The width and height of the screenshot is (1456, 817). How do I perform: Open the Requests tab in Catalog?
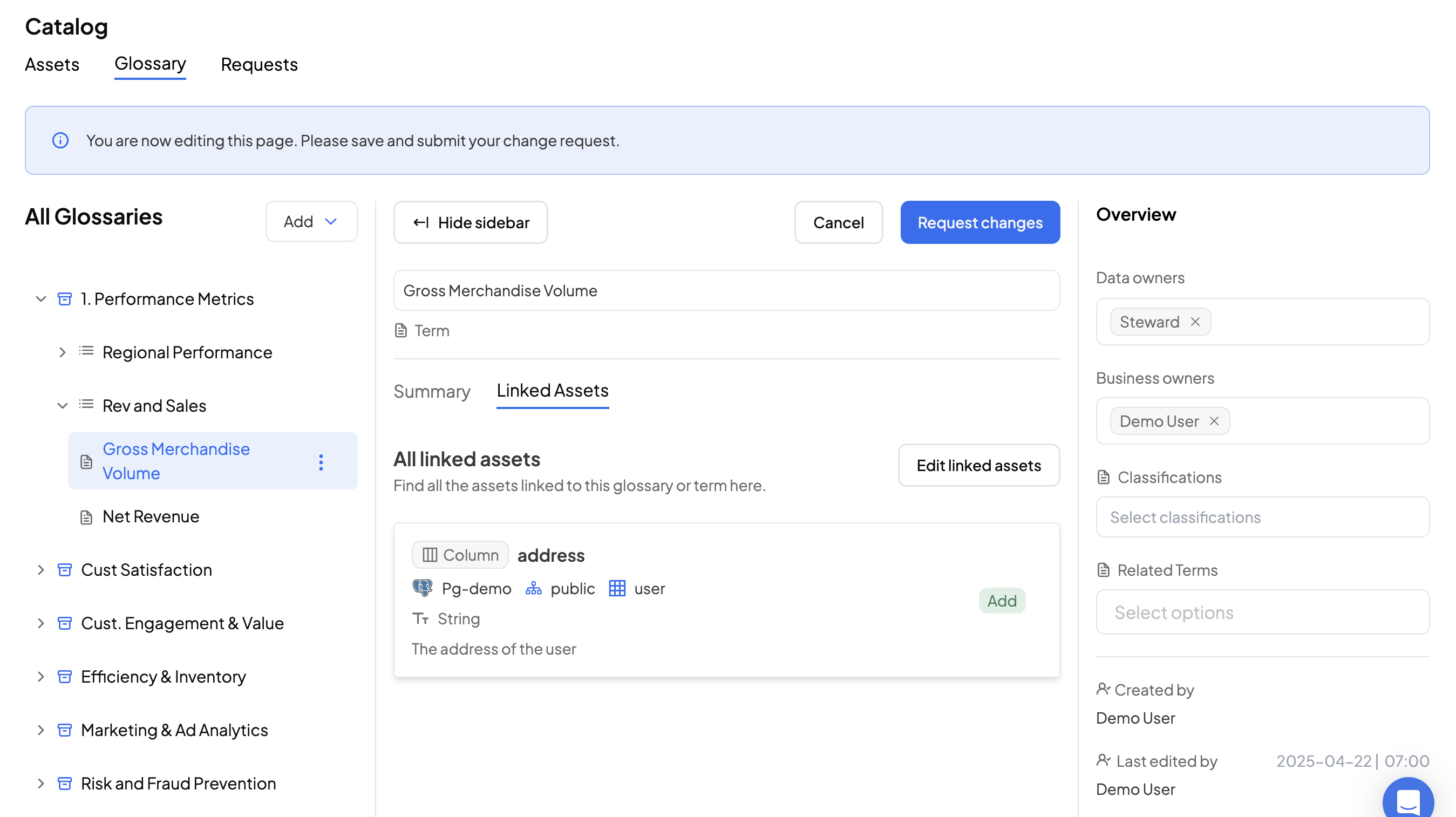(x=259, y=64)
